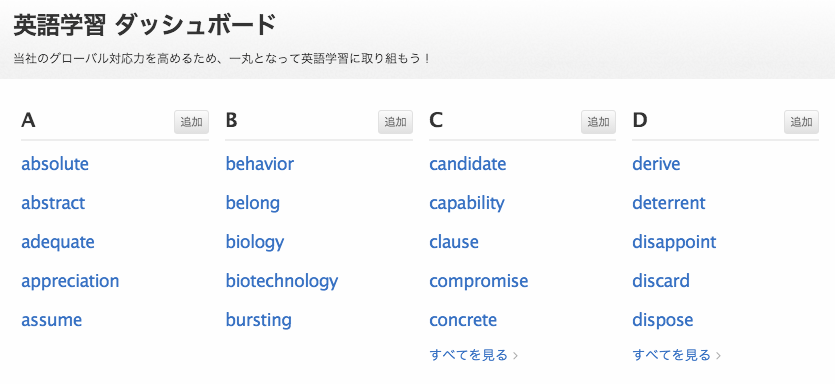This screenshot has height=384, width=835.
Task: Open the word 'absolute'
Action: (55, 164)
